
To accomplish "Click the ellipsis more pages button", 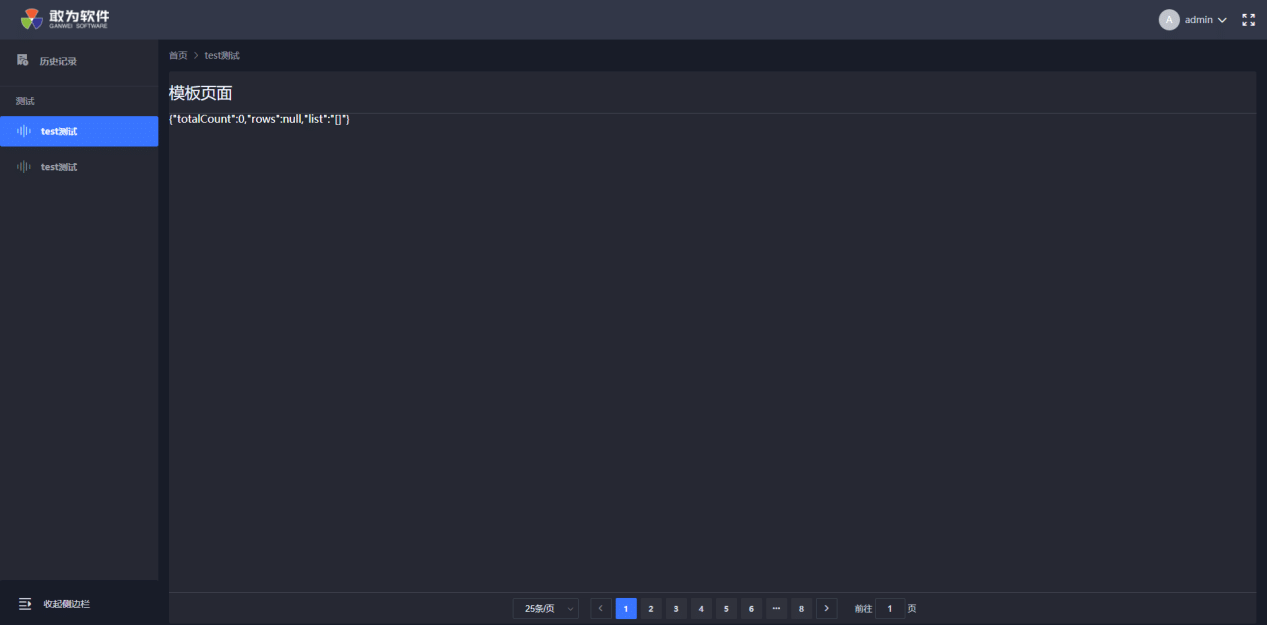I will [776, 608].
